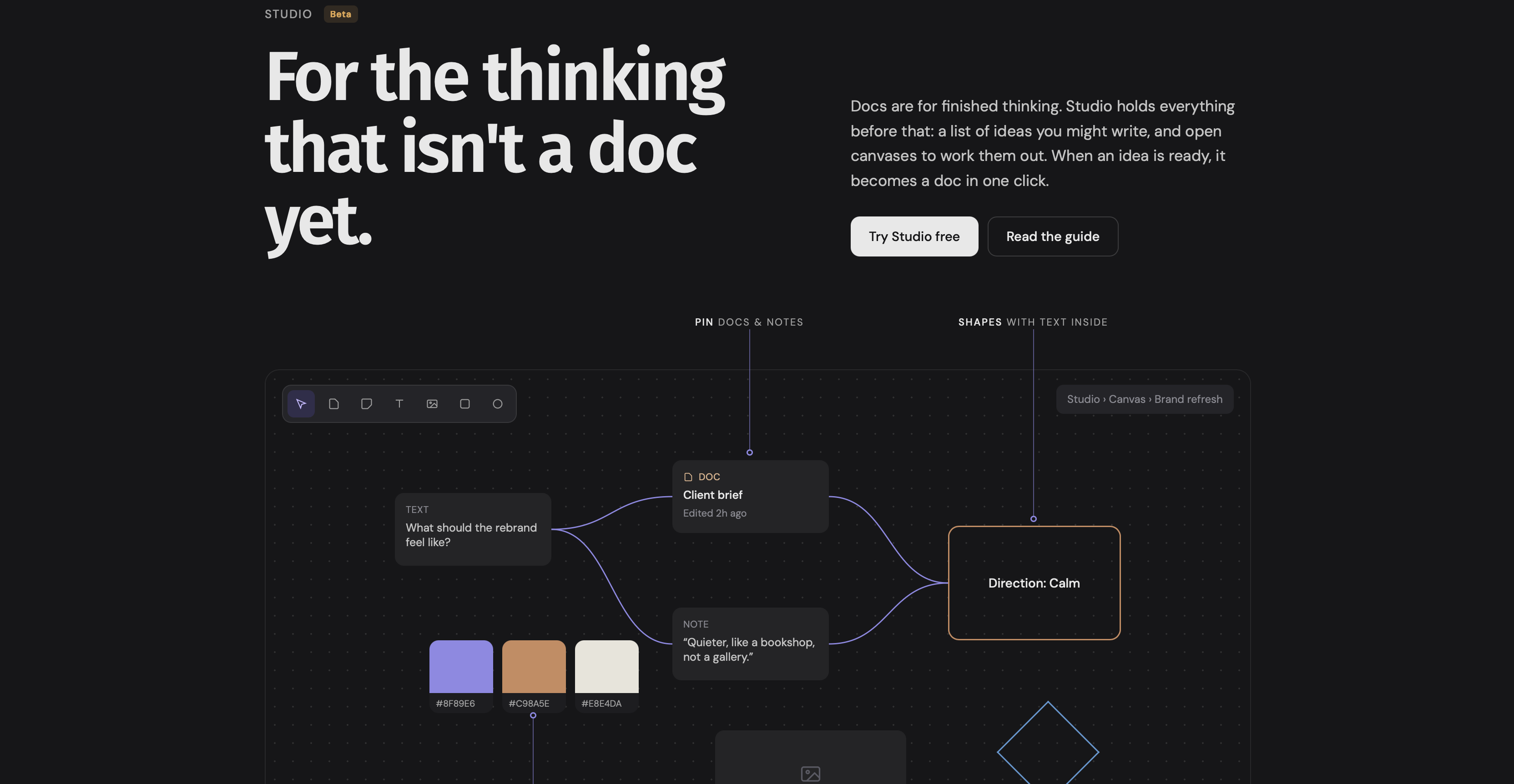Select the tan #C98A5E swatch
Viewport: 1514px width, 784px height.
(x=534, y=667)
